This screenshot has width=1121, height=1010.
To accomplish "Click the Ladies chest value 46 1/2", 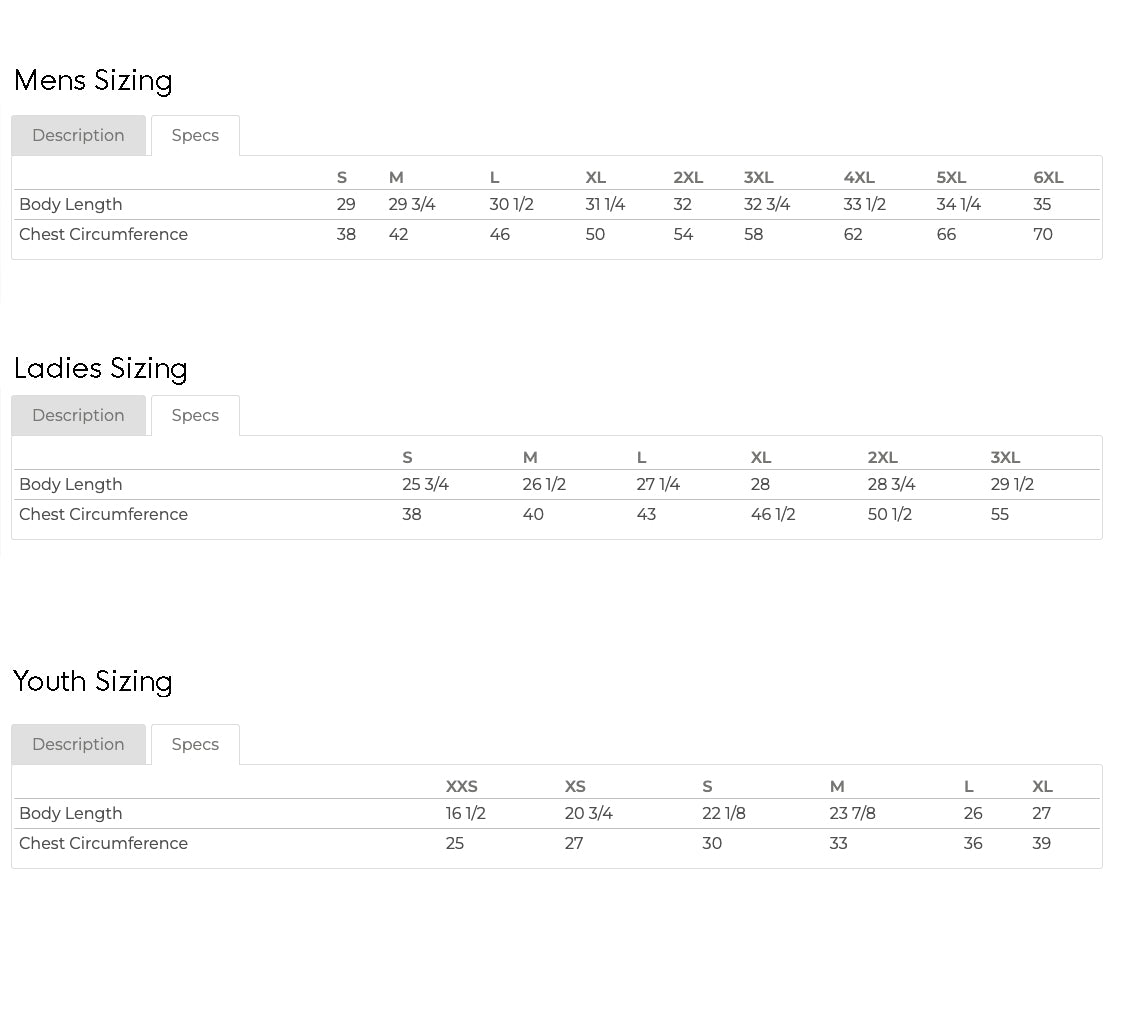I will 773,515.
